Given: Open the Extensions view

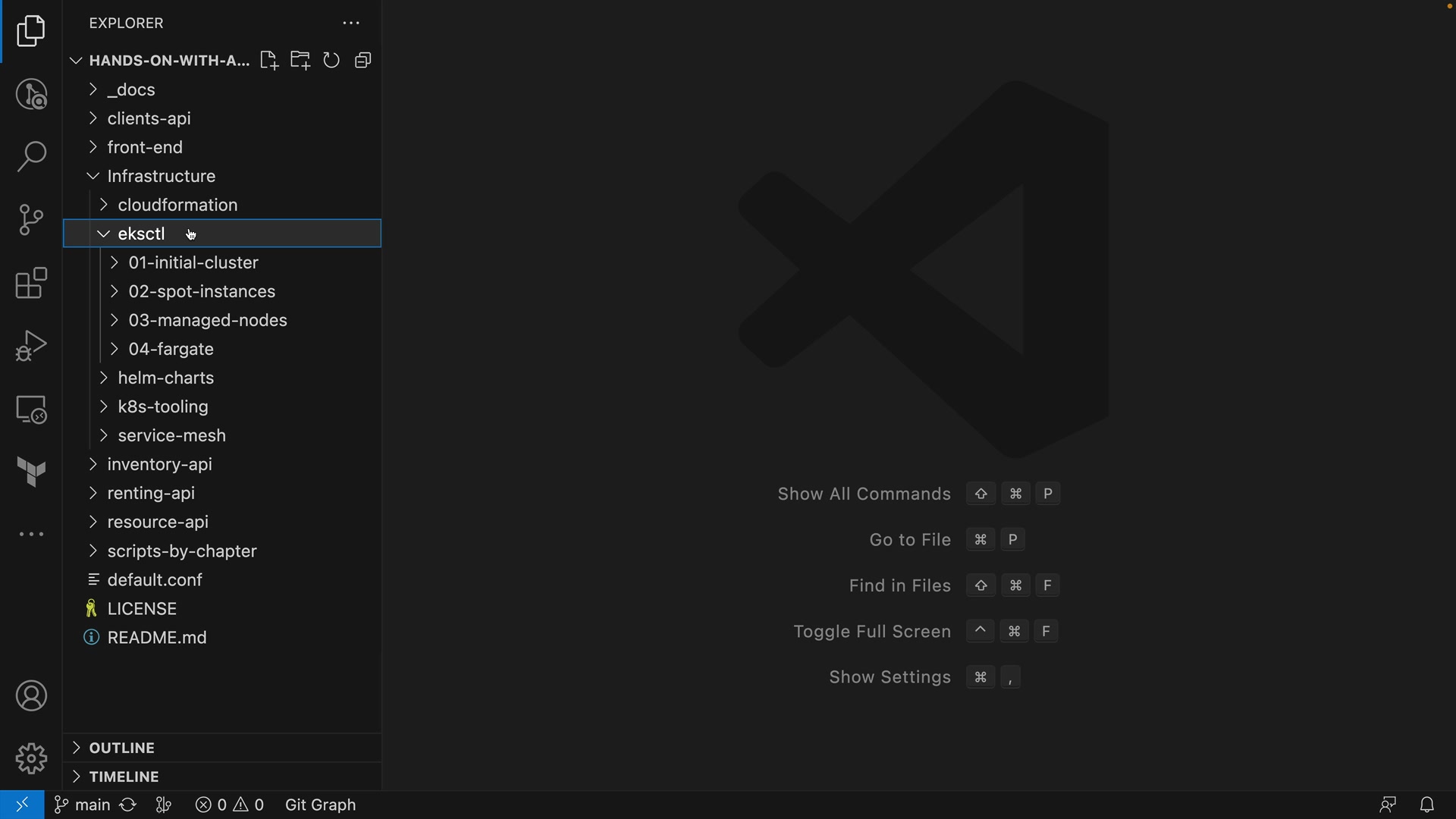Looking at the screenshot, I should (31, 283).
